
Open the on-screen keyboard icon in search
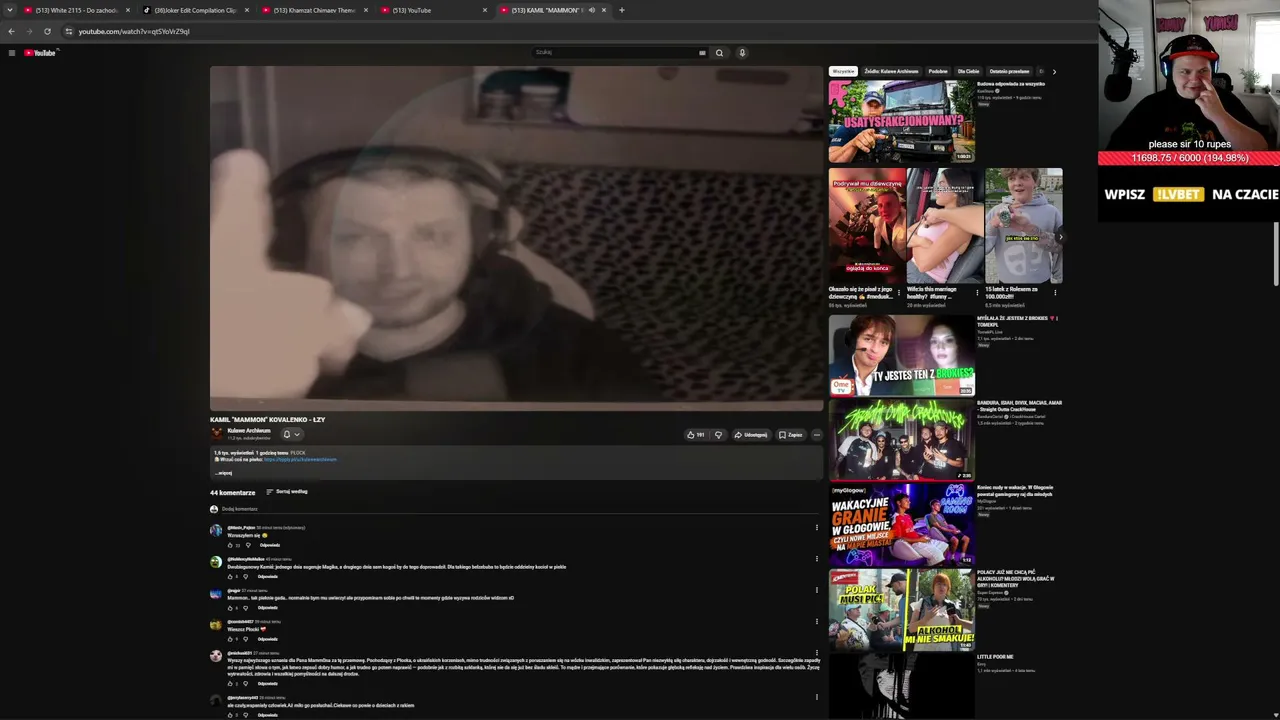point(702,53)
